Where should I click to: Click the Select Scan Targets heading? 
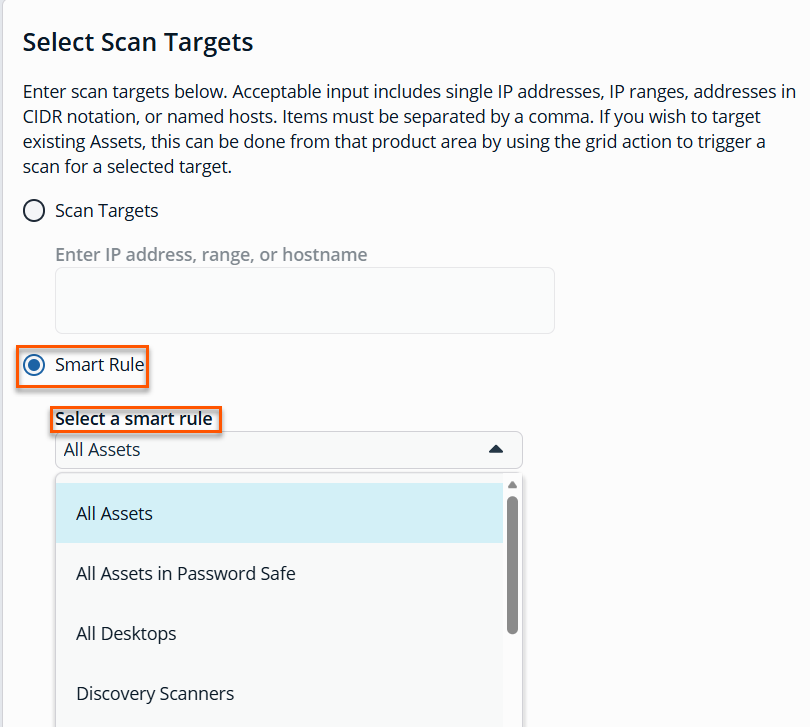click(138, 43)
